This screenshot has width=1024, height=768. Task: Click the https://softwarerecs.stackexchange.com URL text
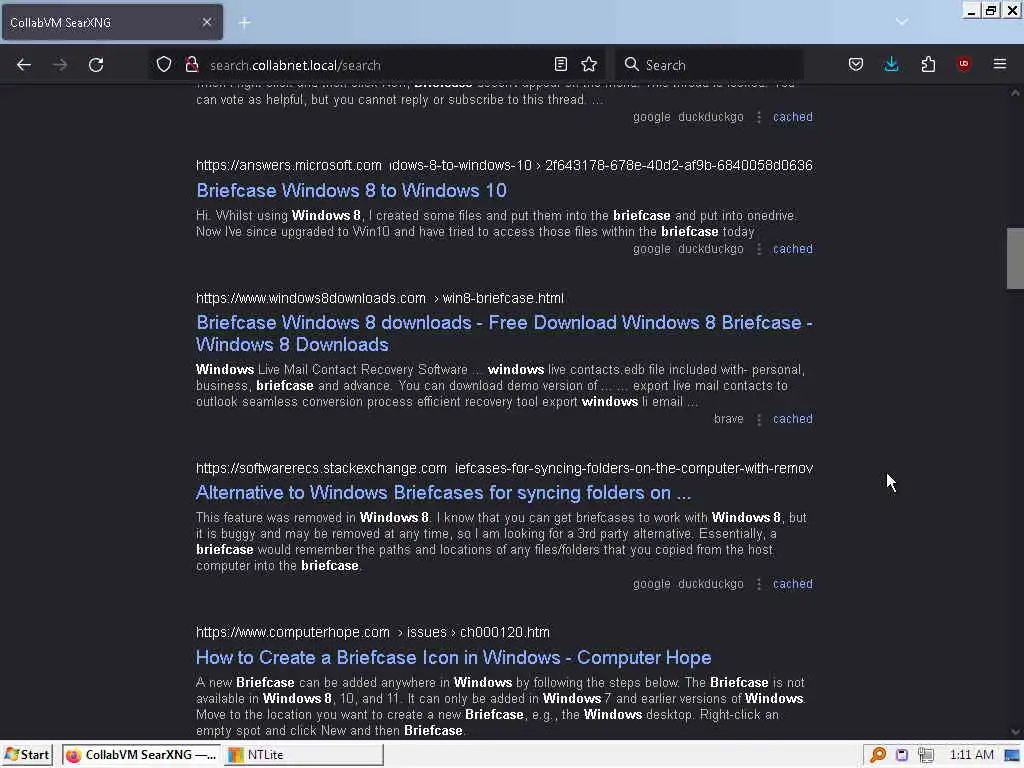[321, 468]
